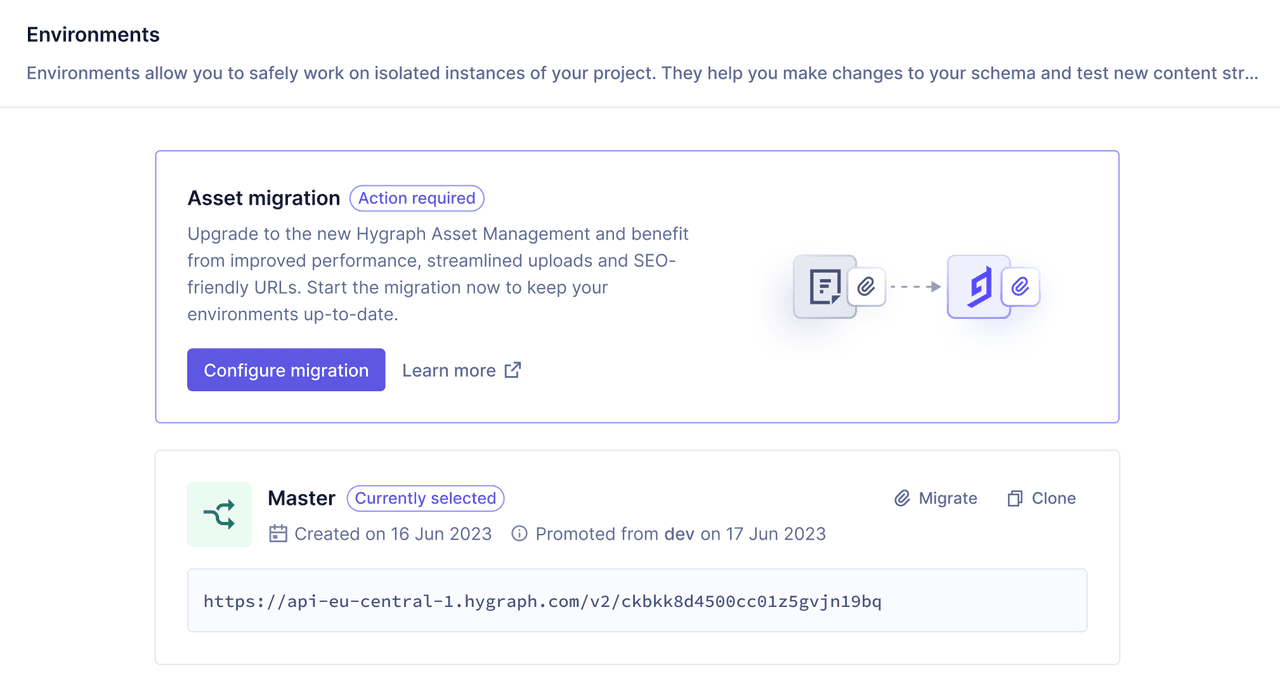The height and width of the screenshot is (676, 1280).
Task: Click the info icon before Promoted from dev
Action: [x=519, y=534]
